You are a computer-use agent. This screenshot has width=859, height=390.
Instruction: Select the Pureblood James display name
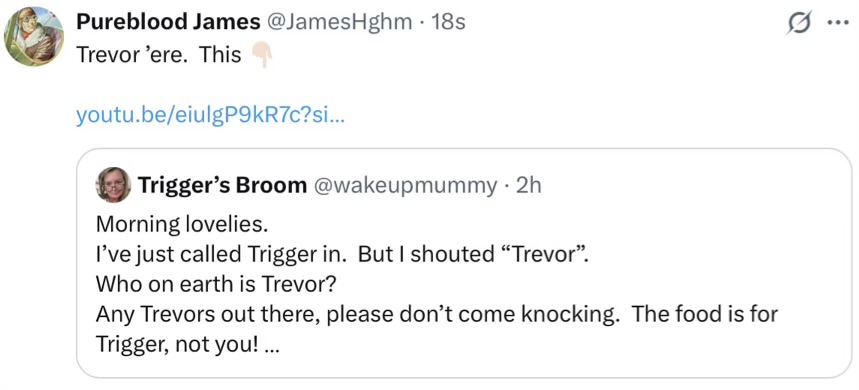(x=168, y=22)
